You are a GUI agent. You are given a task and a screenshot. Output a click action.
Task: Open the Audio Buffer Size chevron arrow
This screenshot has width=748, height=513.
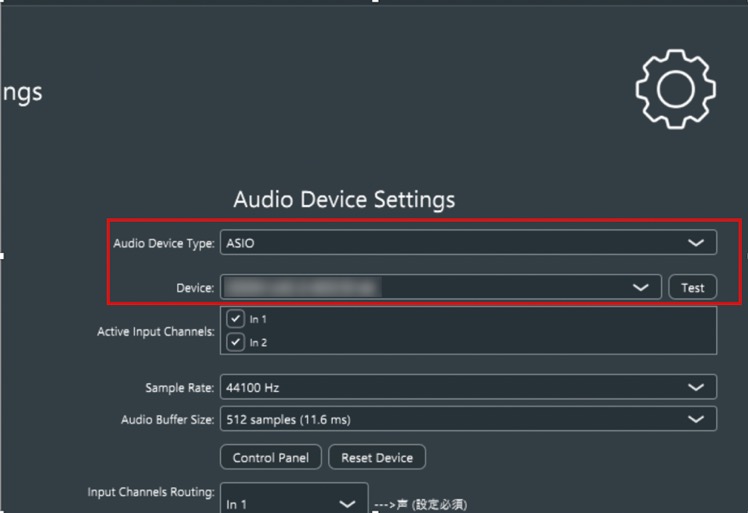696,420
